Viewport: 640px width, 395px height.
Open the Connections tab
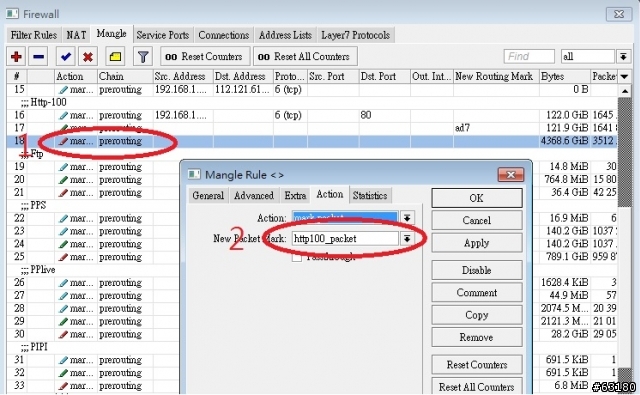(224, 35)
